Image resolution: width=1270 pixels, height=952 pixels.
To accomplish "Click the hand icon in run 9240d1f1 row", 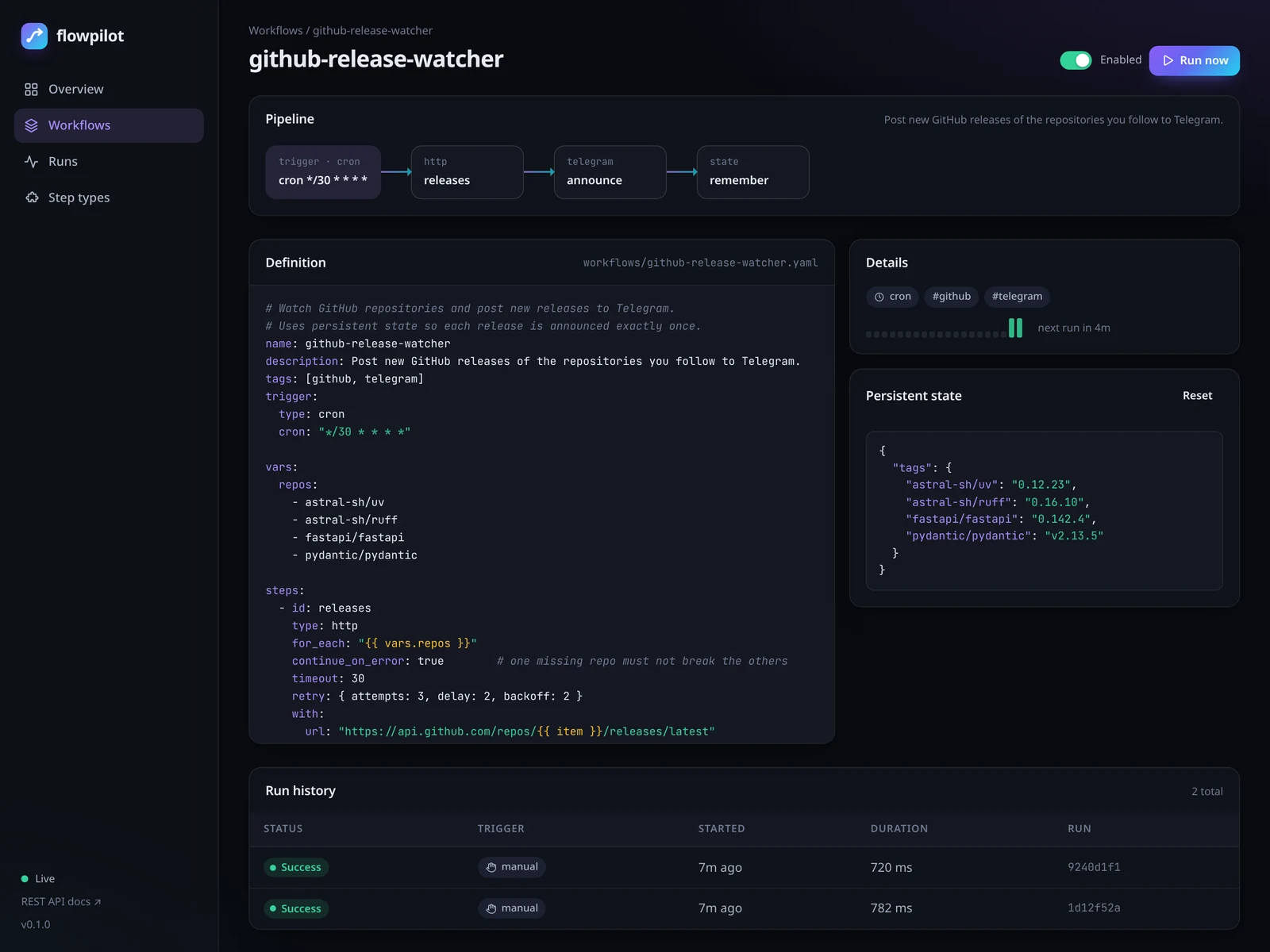I will (x=491, y=867).
